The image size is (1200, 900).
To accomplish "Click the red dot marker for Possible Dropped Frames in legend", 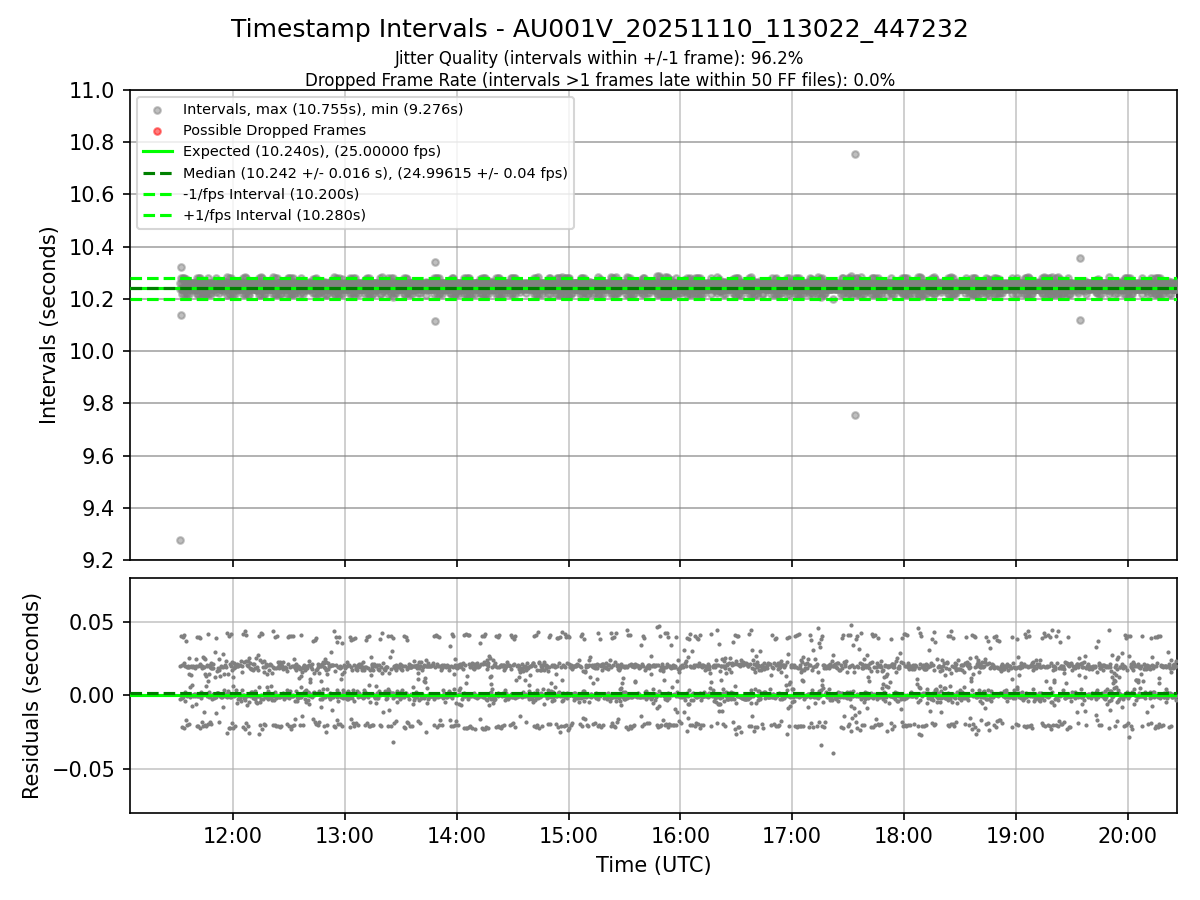I will tap(157, 131).
